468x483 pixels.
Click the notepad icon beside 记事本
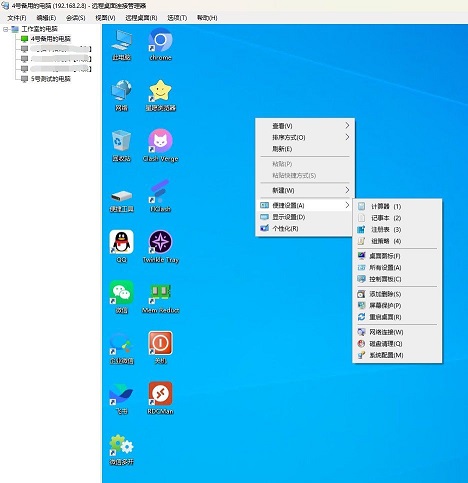click(x=361, y=218)
